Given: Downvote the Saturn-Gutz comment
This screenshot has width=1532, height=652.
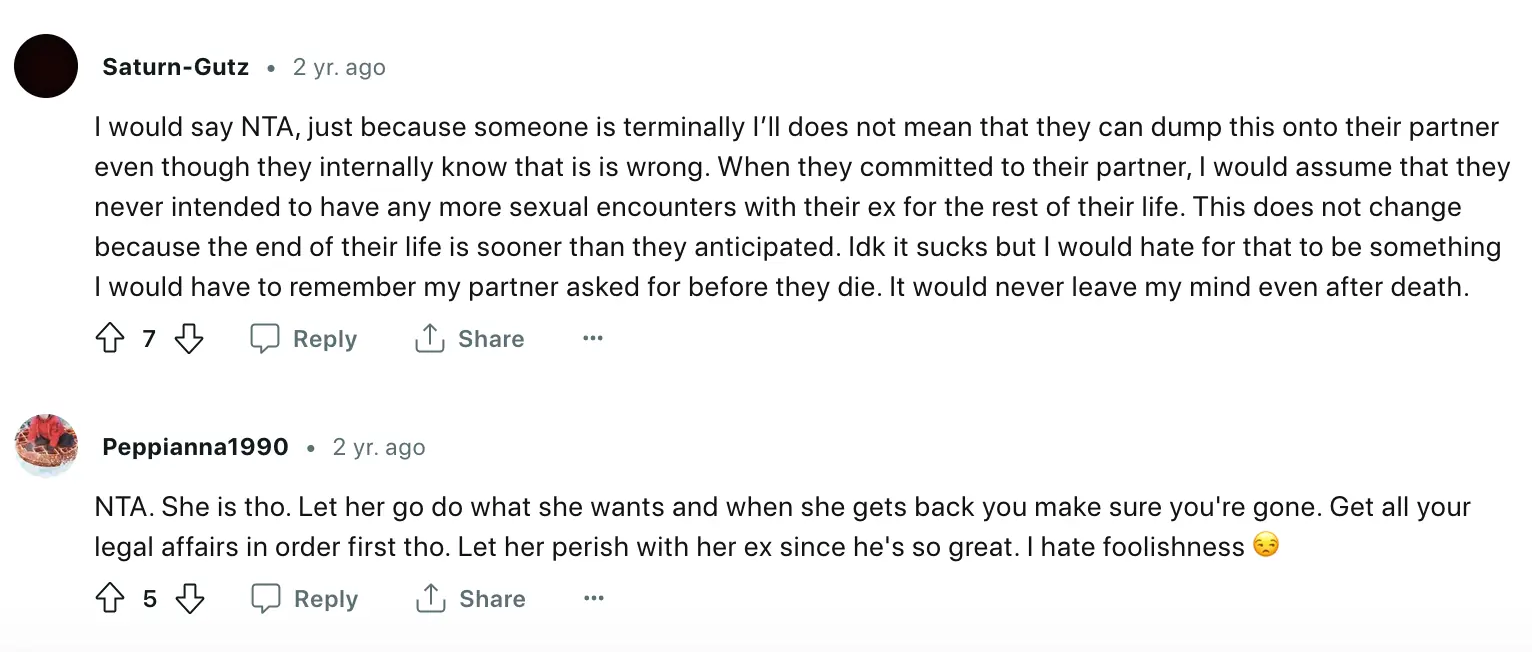Looking at the screenshot, I should [x=189, y=339].
